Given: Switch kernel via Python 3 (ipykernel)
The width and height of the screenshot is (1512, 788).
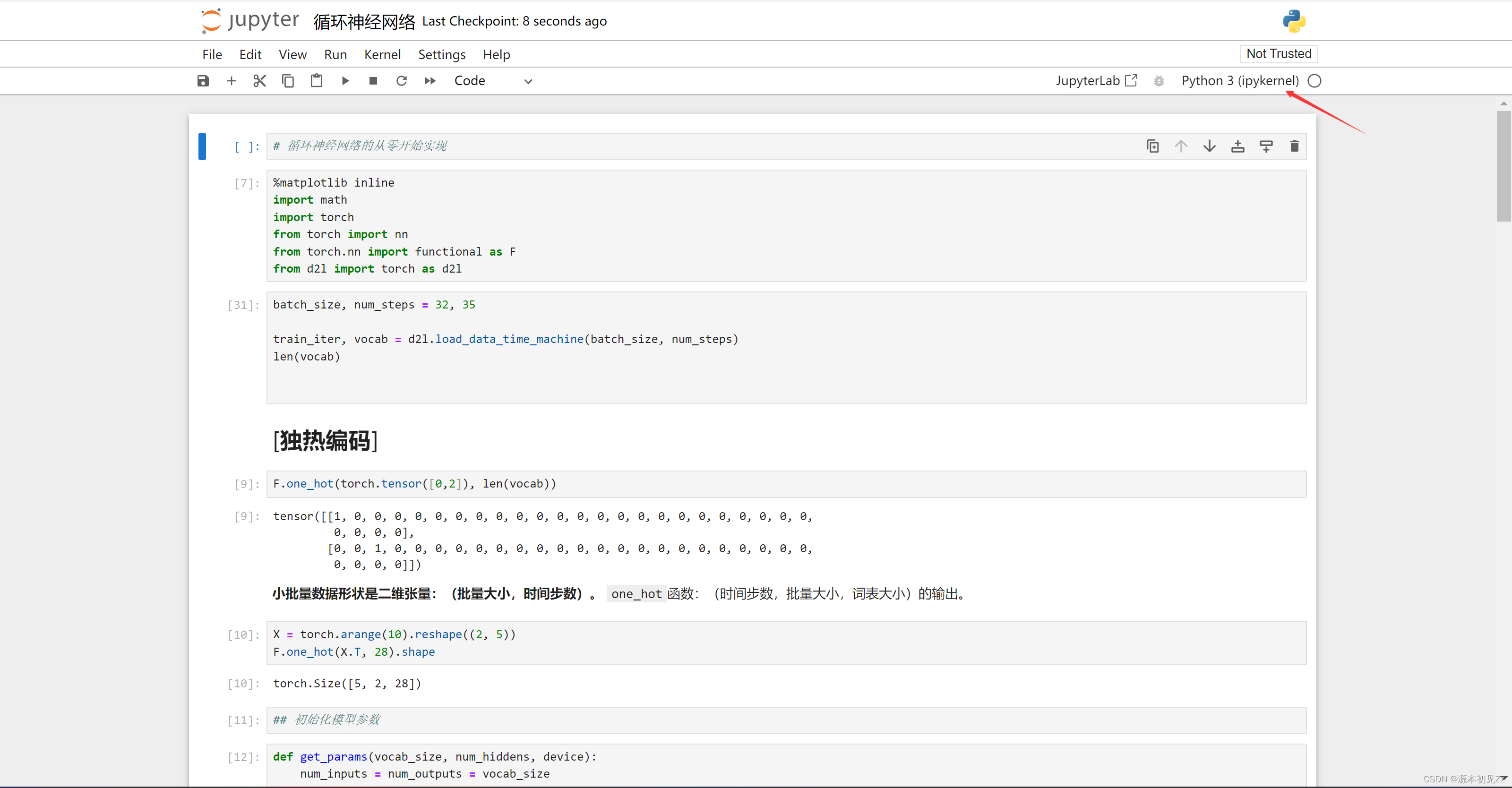Looking at the screenshot, I should click(1240, 81).
